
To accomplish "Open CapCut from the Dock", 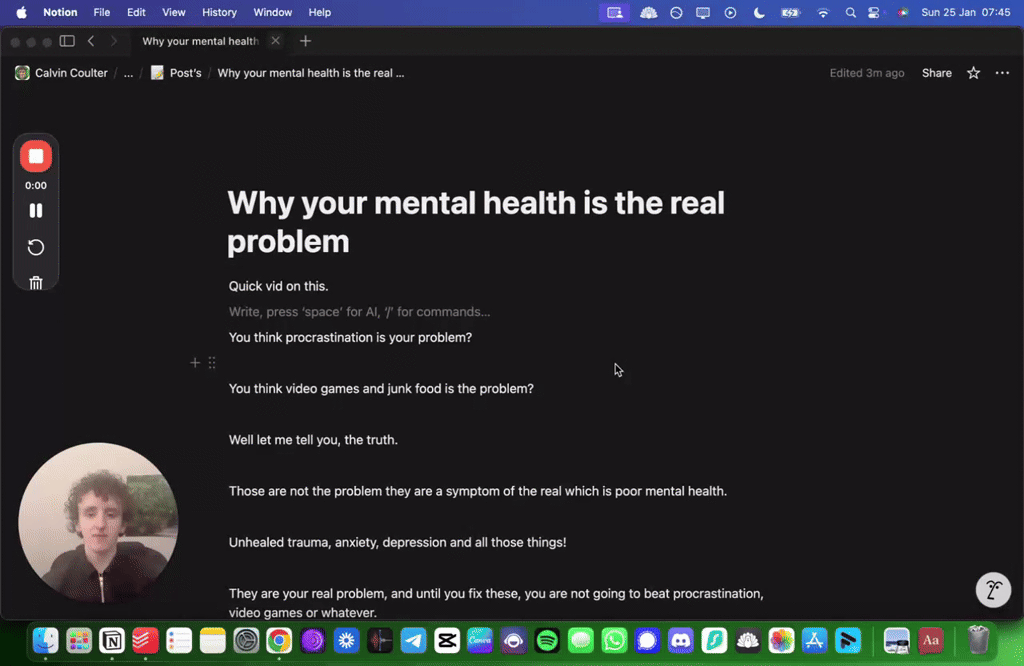I will point(446,641).
